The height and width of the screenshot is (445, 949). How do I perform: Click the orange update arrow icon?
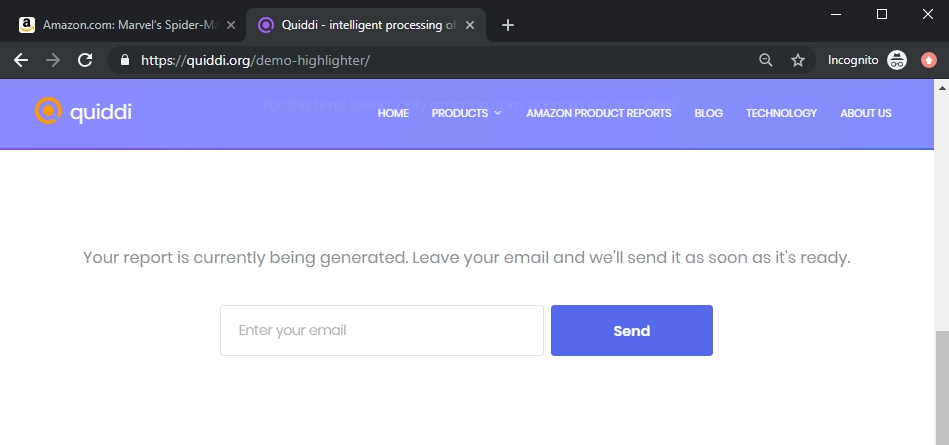(928, 60)
